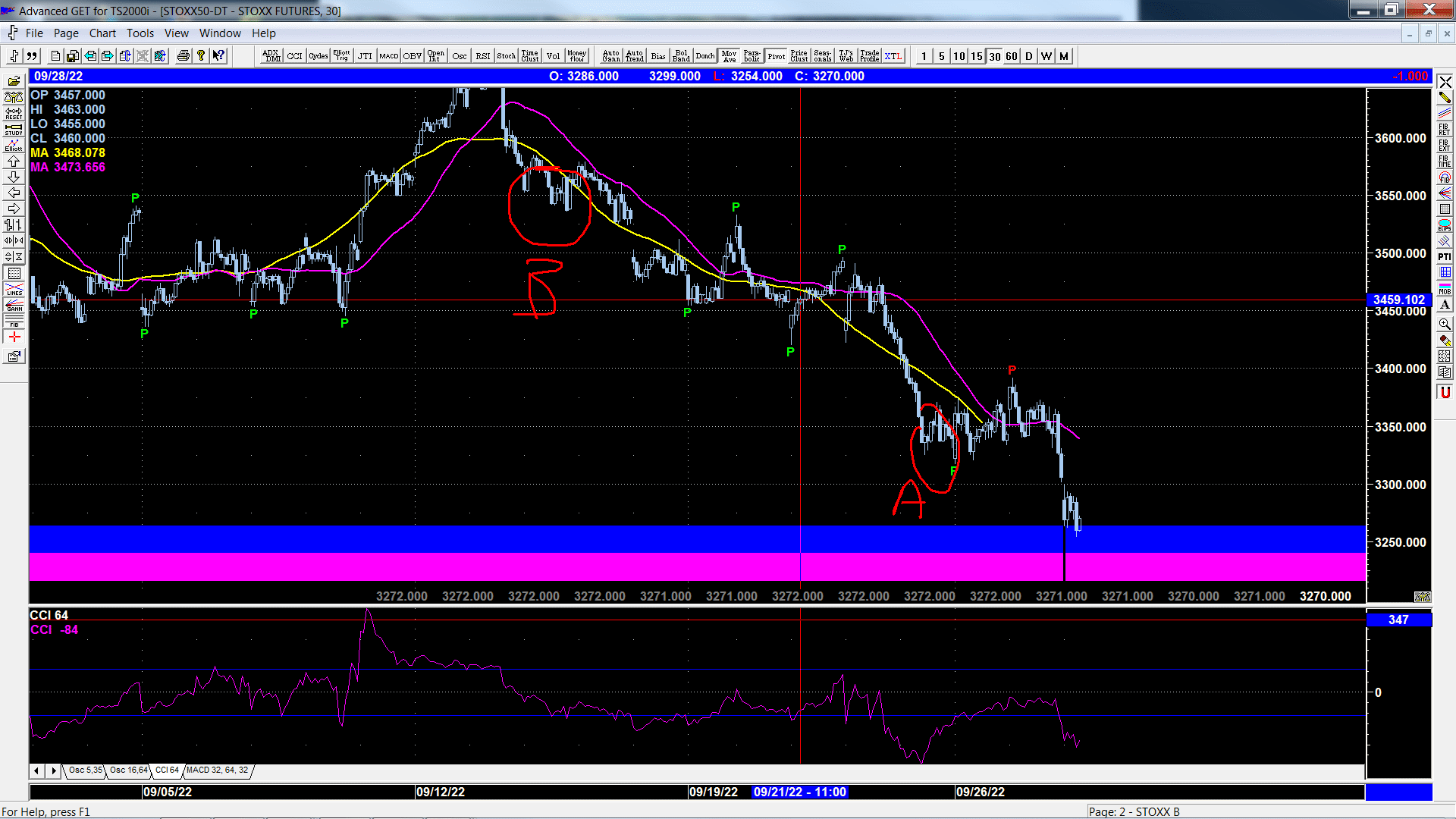Switch to Daily timeframe
Image resolution: width=1456 pixels, height=819 pixels.
(1029, 56)
